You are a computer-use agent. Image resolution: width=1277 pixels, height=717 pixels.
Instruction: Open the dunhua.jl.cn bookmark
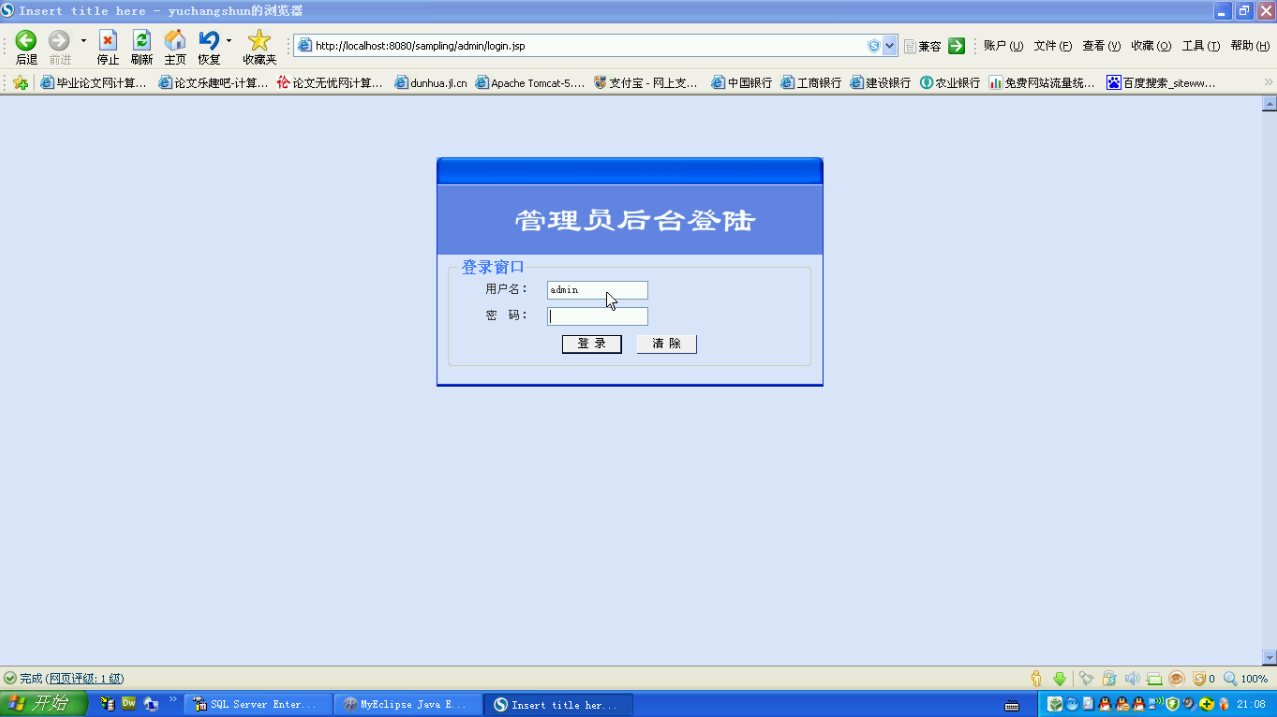tap(431, 83)
